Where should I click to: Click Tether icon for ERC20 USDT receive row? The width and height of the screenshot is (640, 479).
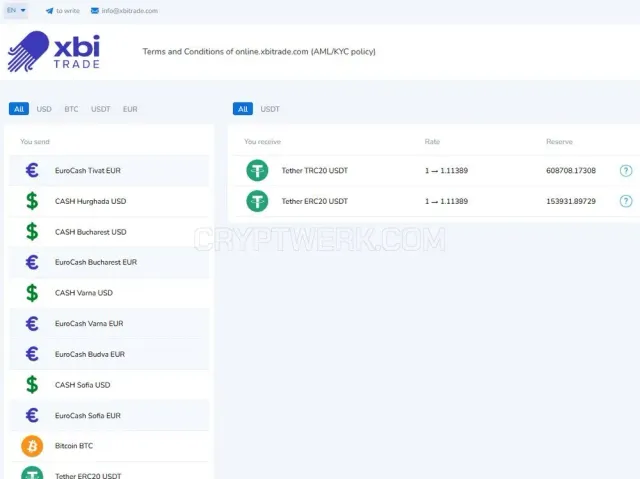[257, 201]
